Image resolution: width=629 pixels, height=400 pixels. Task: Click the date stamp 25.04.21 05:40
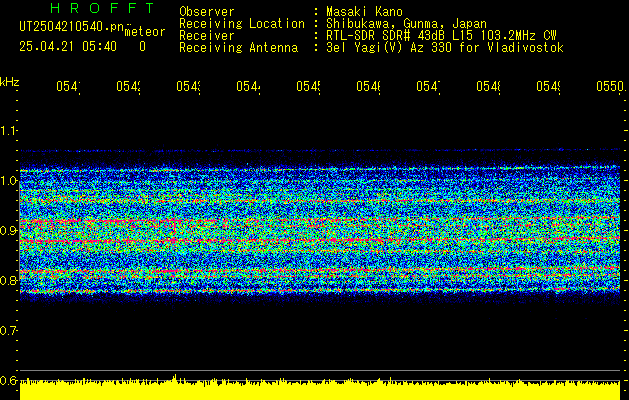click(x=68, y=47)
